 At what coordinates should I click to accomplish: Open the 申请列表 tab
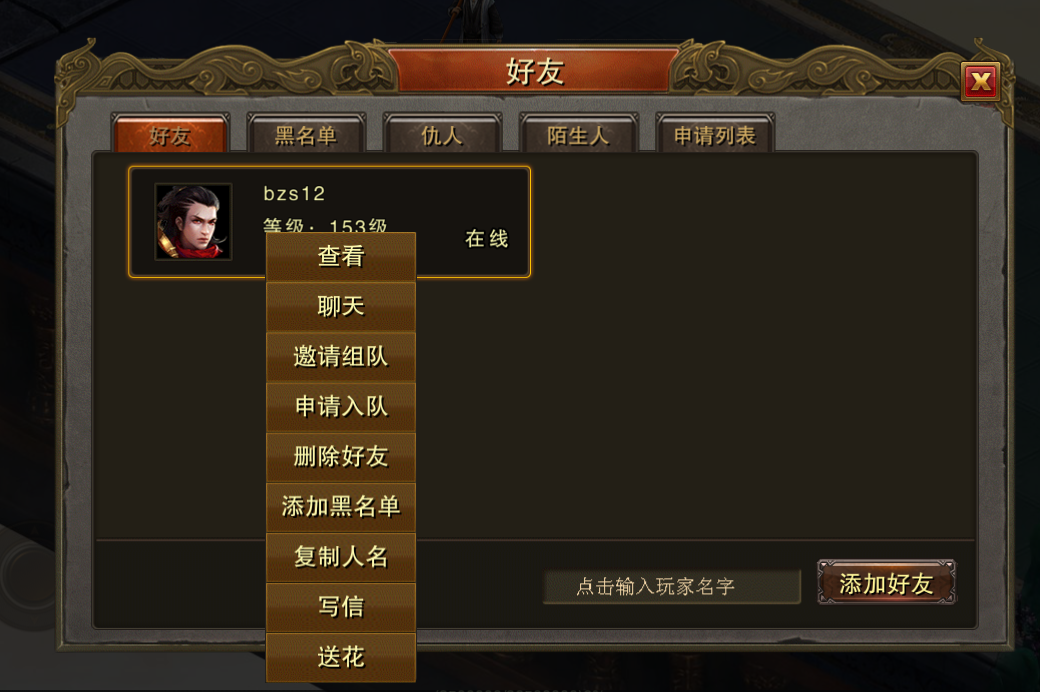[715, 135]
